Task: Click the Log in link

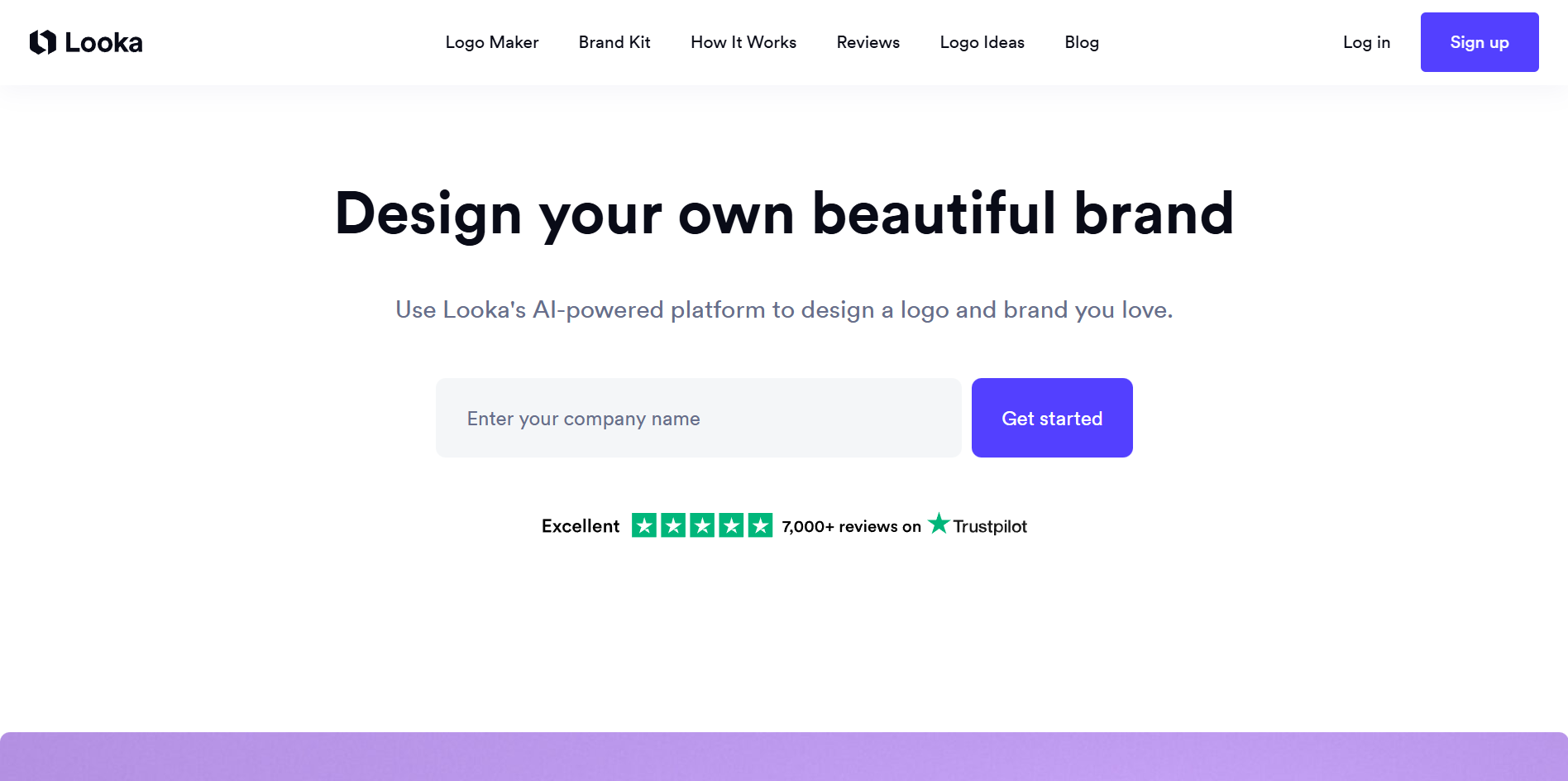Action: 1365,42
